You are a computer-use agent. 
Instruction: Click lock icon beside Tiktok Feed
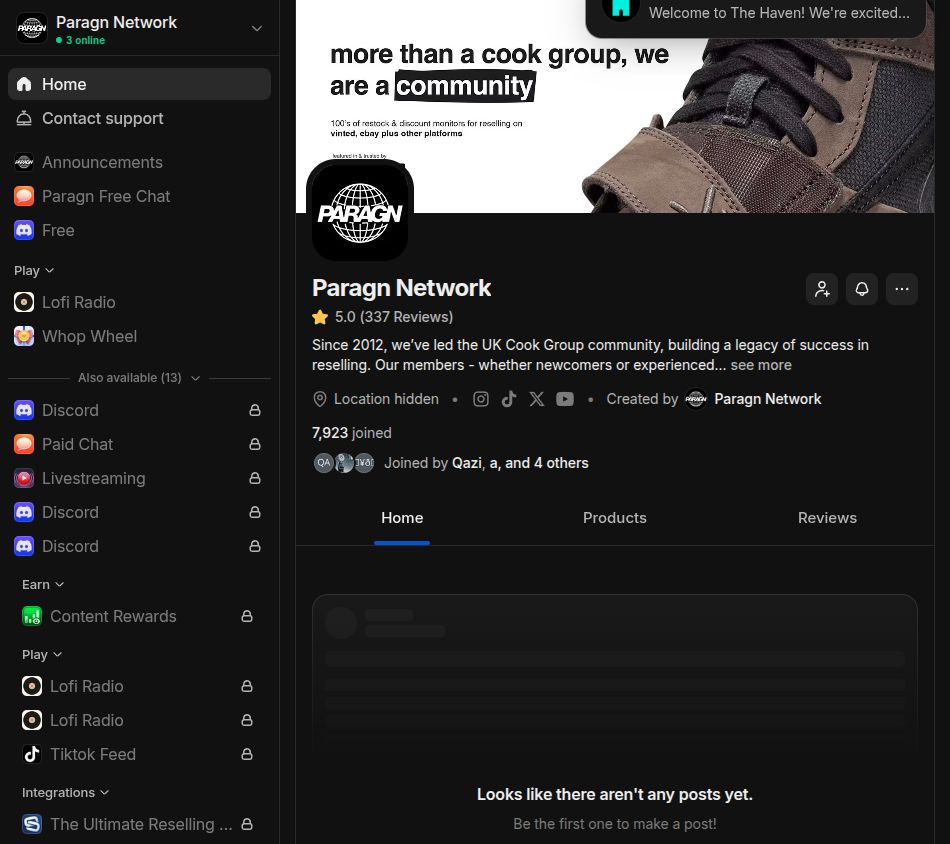click(247, 754)
